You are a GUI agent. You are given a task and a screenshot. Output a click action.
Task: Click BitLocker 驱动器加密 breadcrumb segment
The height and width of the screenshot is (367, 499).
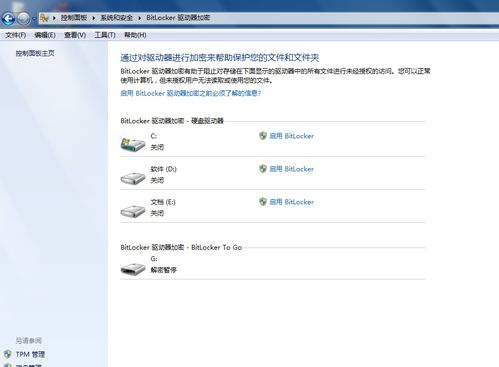pyautogui.click(x=178, y=18)
